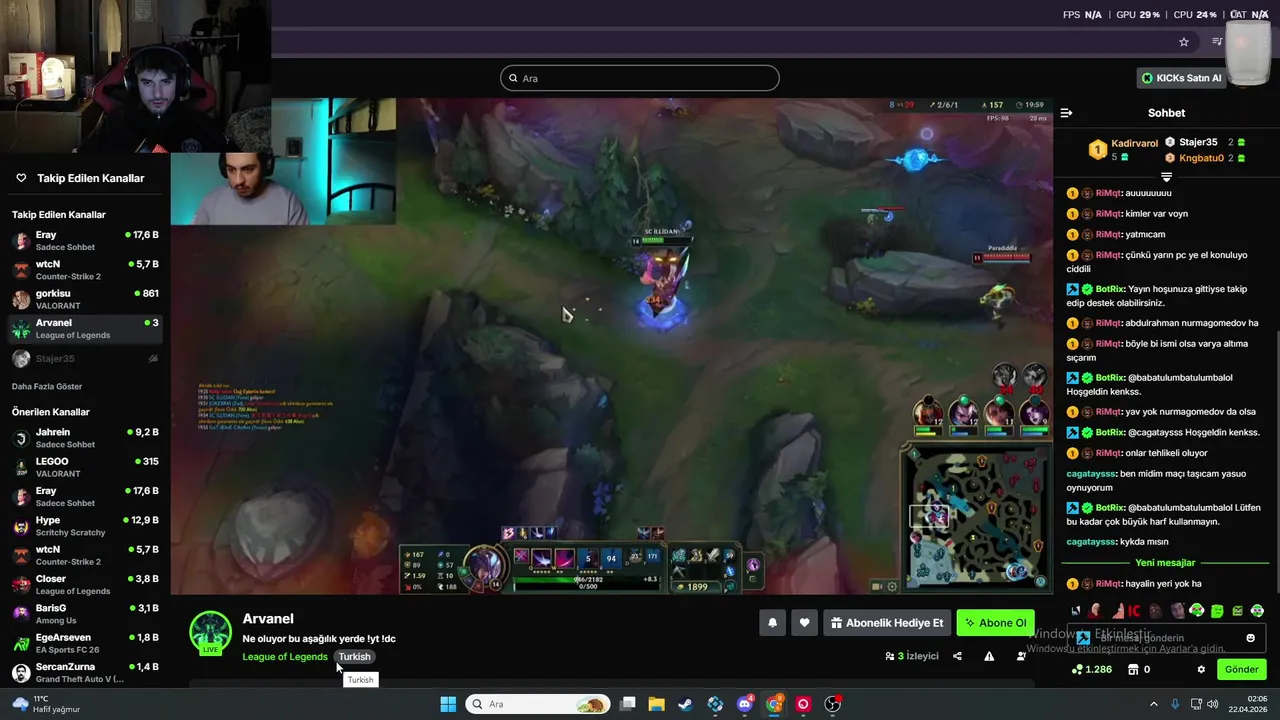
Task: Open the EgeArseven EA Sports FC channel
Action: (x=85, y=643)
